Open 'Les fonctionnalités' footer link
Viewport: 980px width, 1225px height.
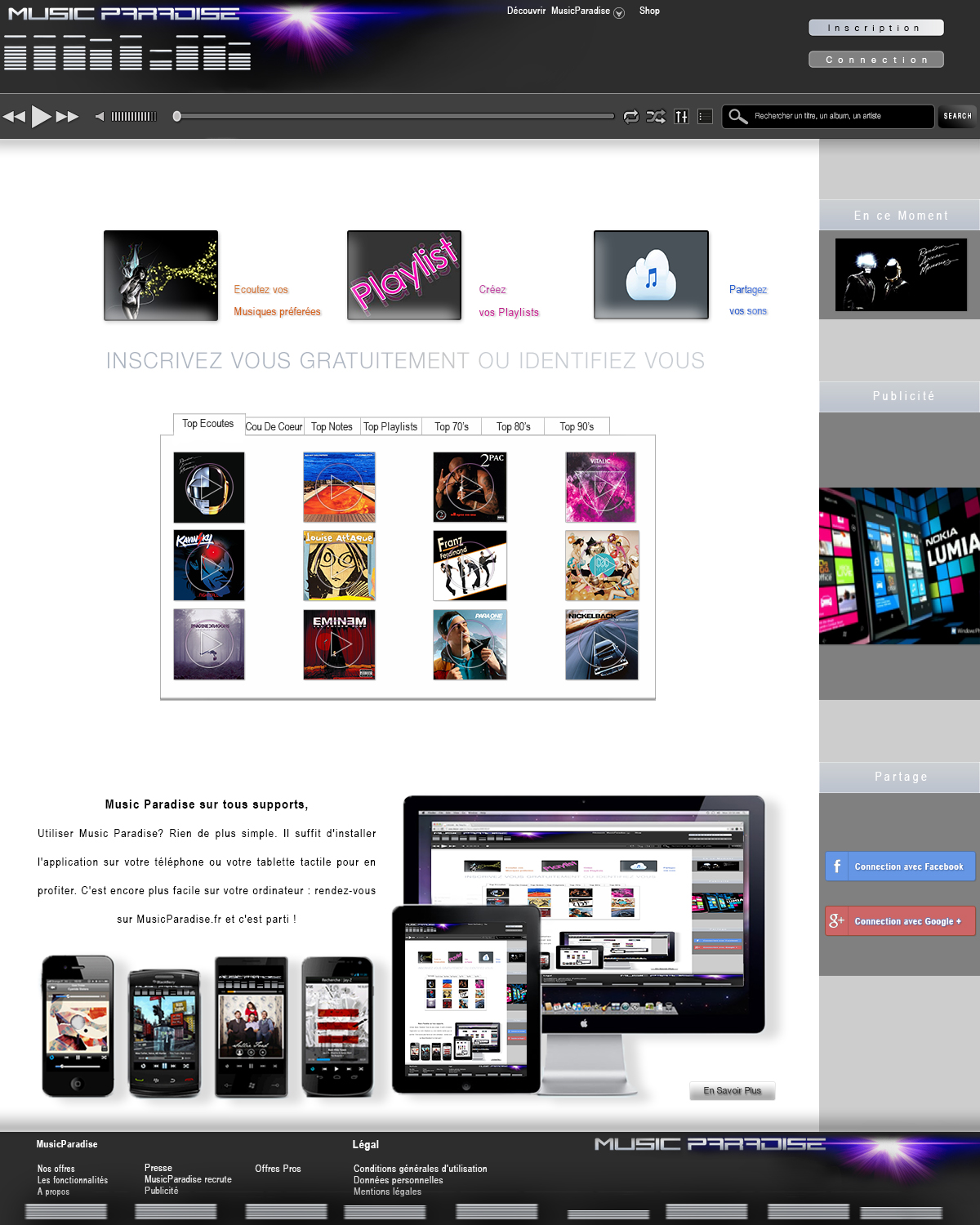[73, 1180]
